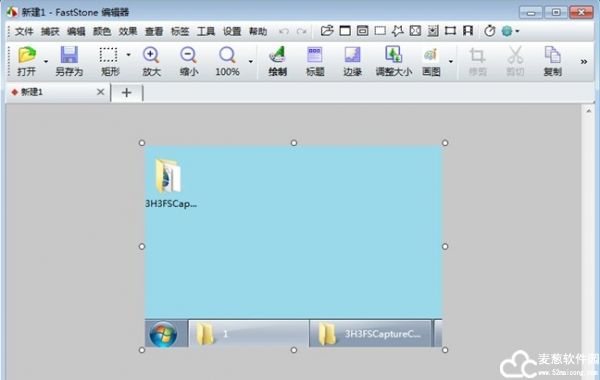The image size is (600, 380).
Task: Select the 缩小 (Zoom Out) magnifier tool
Action: click(x=189, y=55)
